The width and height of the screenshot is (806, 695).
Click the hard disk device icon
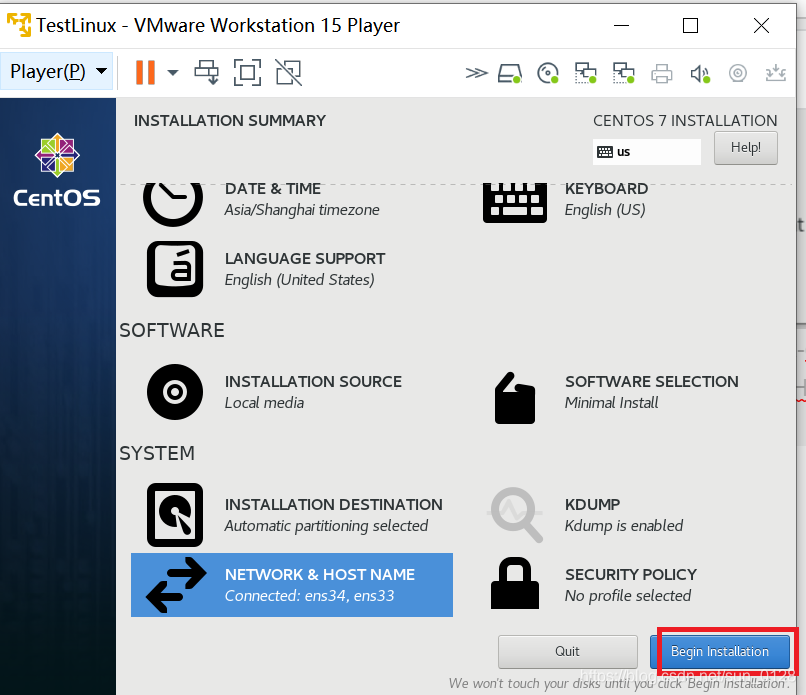point(510,74)
